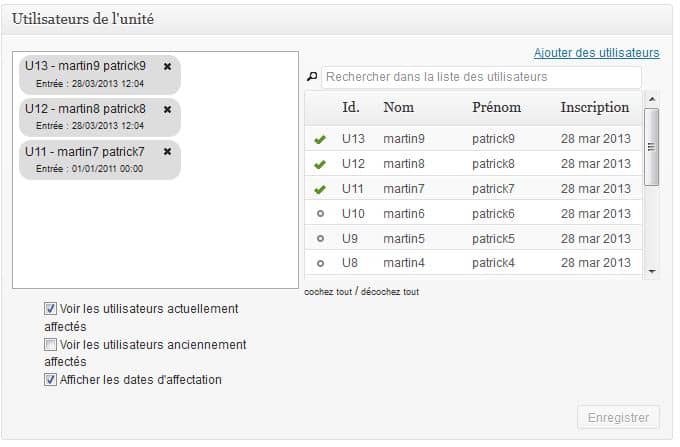Screen dimensions: 680x447
Task: Click the 'cochez tout' link
Action: [x=327, y=292]
